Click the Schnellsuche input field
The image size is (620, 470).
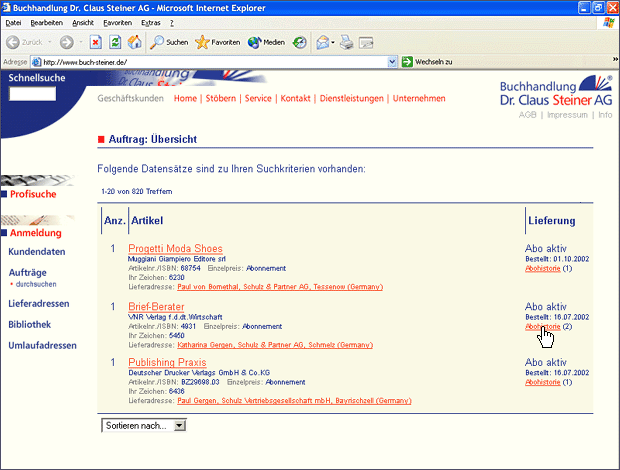(x=32, y=94)
